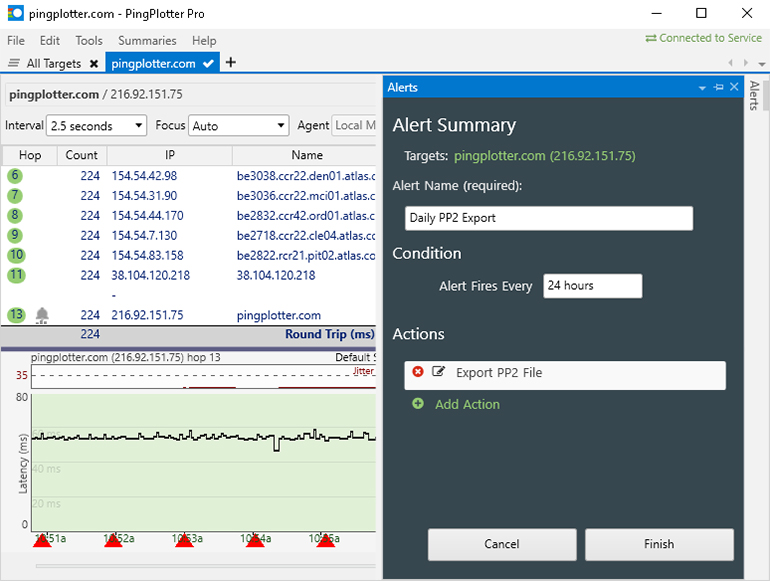Click the red marker at 10:54a

[255, 541]
